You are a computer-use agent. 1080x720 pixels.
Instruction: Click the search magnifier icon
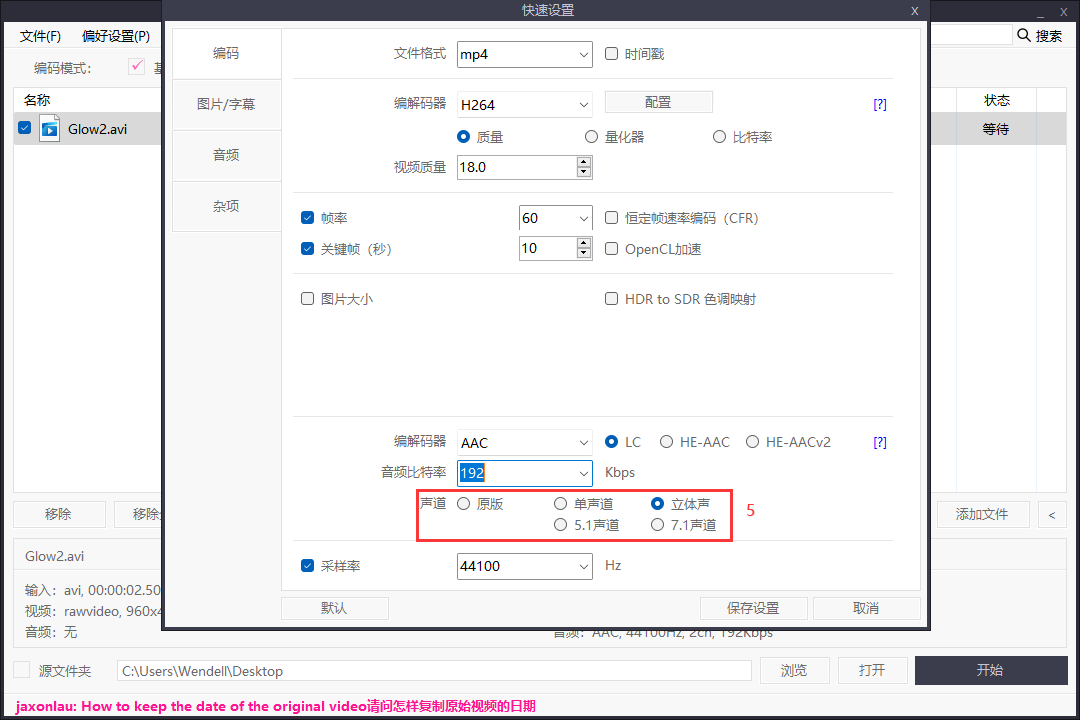tap(1024, 35)
